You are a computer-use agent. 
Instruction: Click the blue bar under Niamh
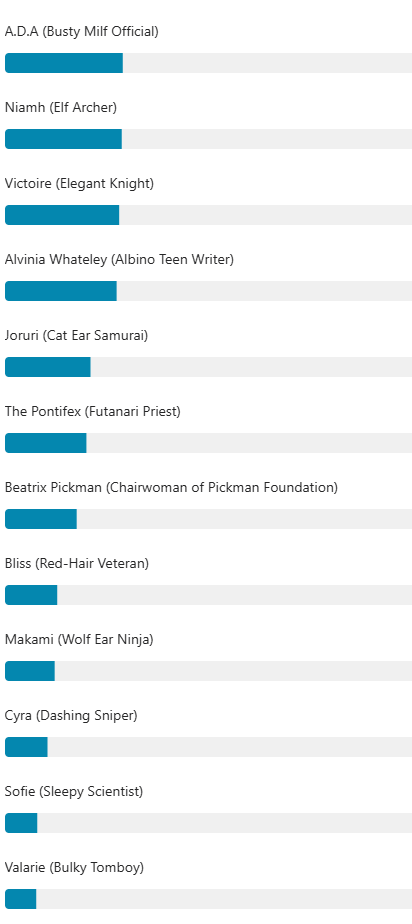point(63,139)
